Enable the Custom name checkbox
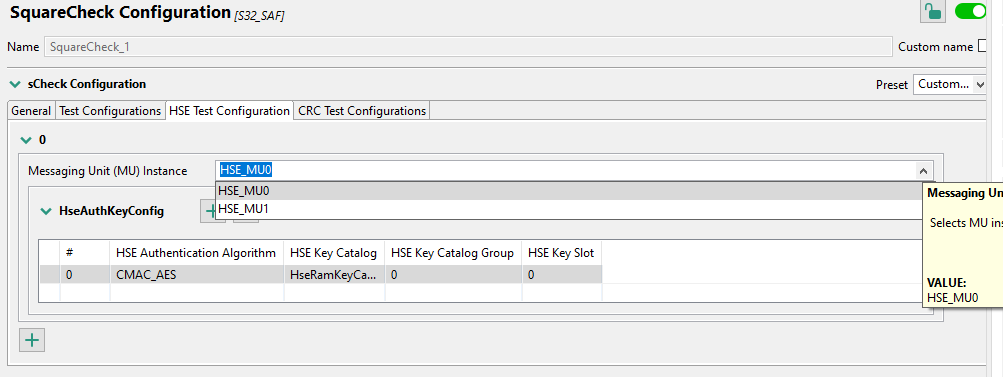 (x=984, y=47)
